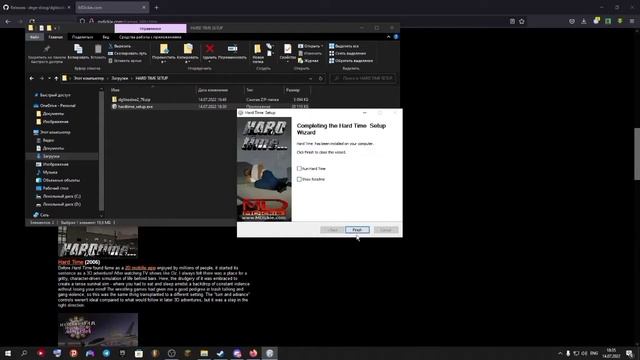Open the dropdown next to ribbon Open button

322,46
